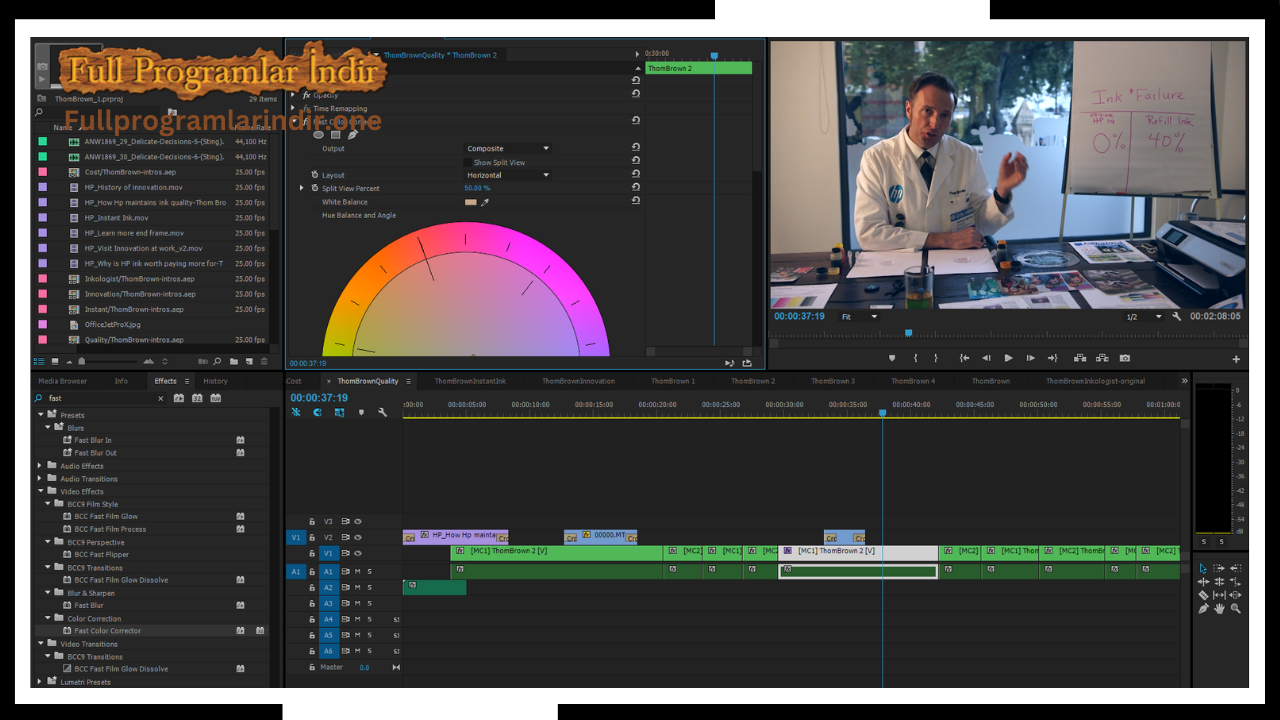Open ThomBrownInstantInk sequence tab
1280x720 pixels.
470,381
